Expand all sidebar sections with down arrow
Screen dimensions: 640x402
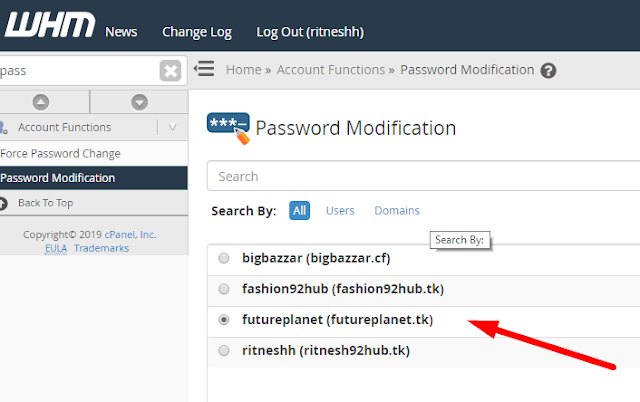pos(139,102)
